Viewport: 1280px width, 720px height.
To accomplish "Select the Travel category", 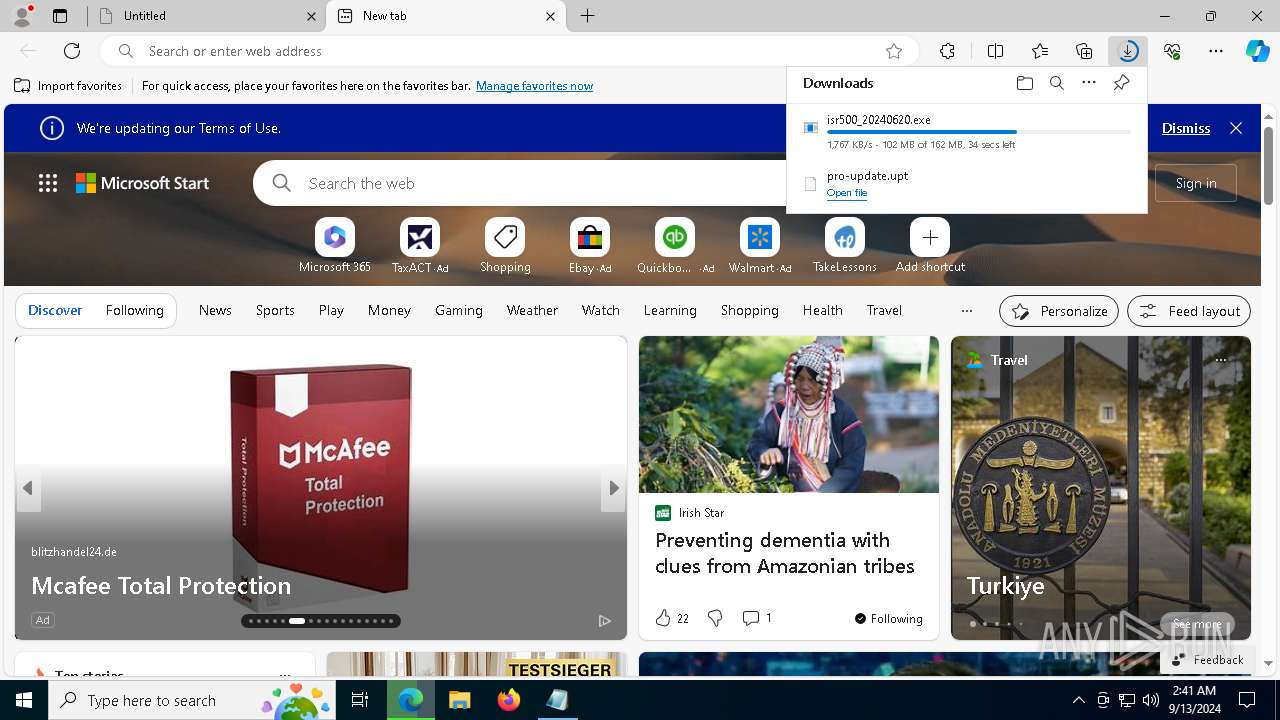I will coord(884,310).
